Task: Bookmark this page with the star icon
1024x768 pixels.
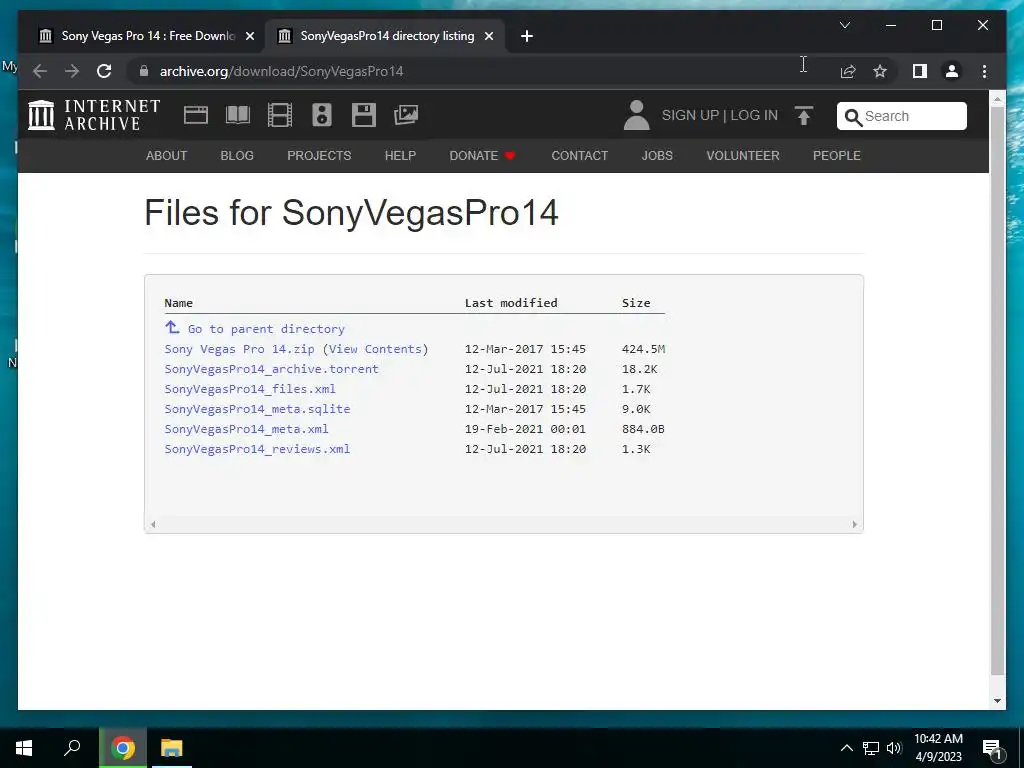Action: point(880,71)
